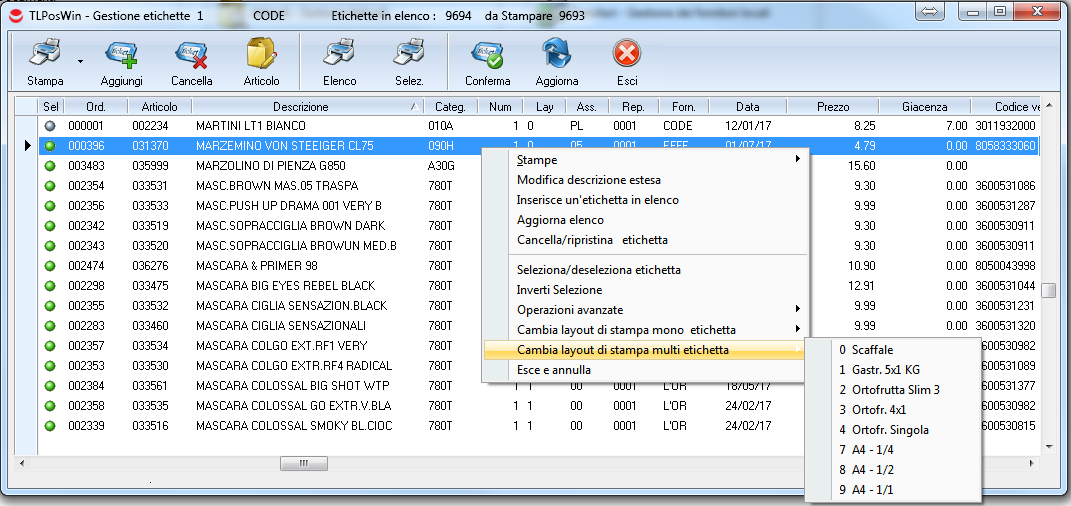Click the Stampa printer icon
The height and width of the screenshot is (506, 1071).
click(x=44, y=54)
